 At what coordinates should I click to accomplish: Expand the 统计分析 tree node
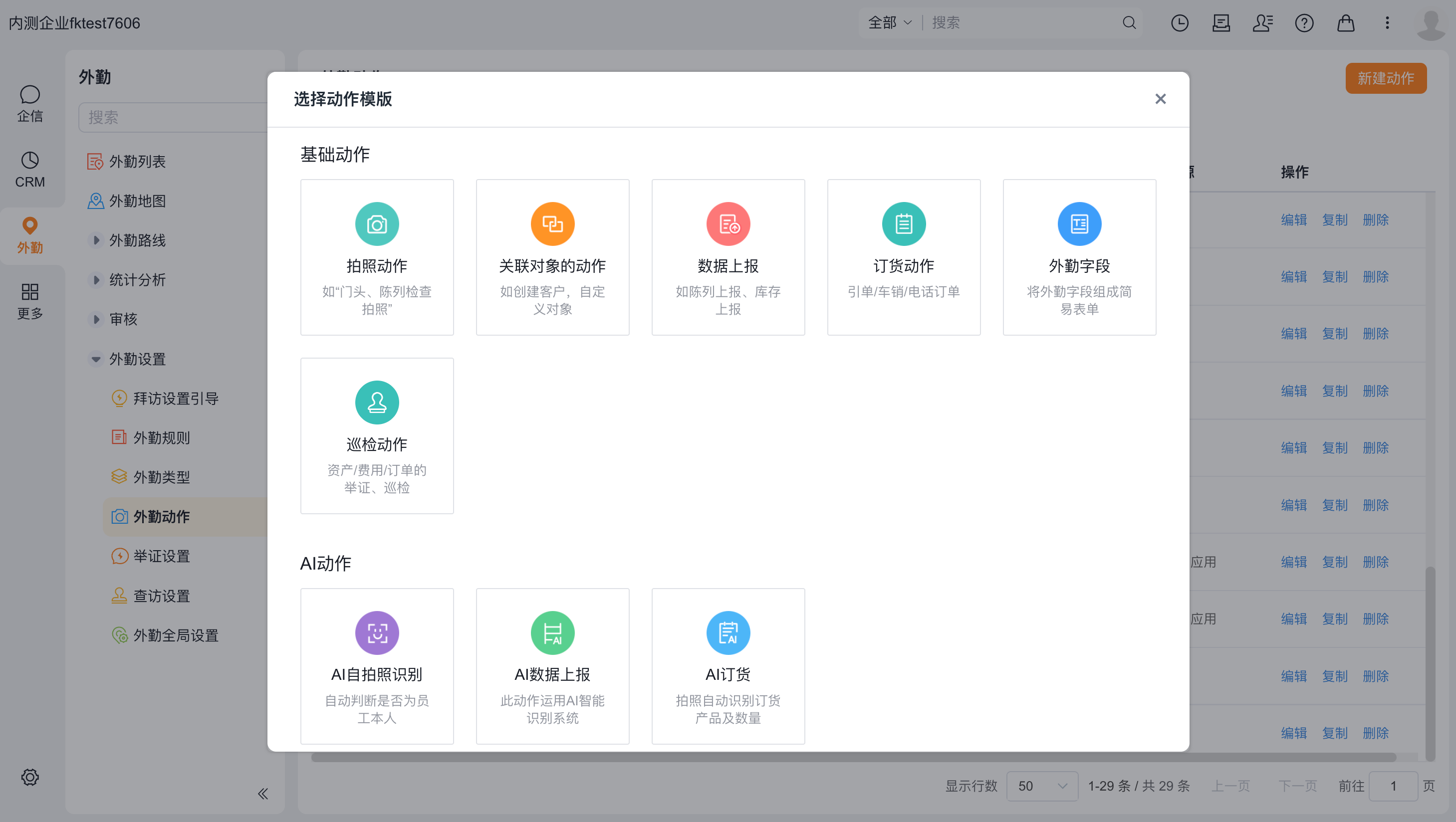point(96,280)
